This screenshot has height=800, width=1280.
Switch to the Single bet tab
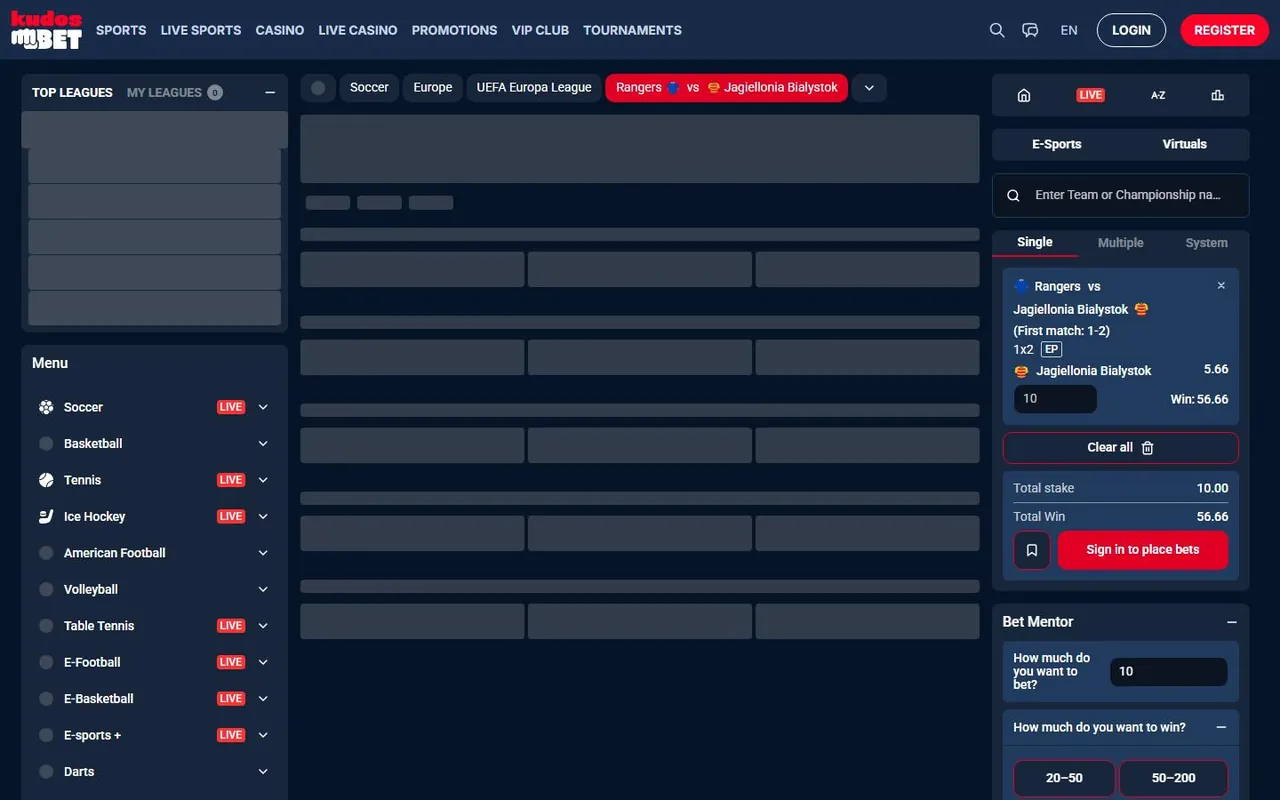(1035, 242)
